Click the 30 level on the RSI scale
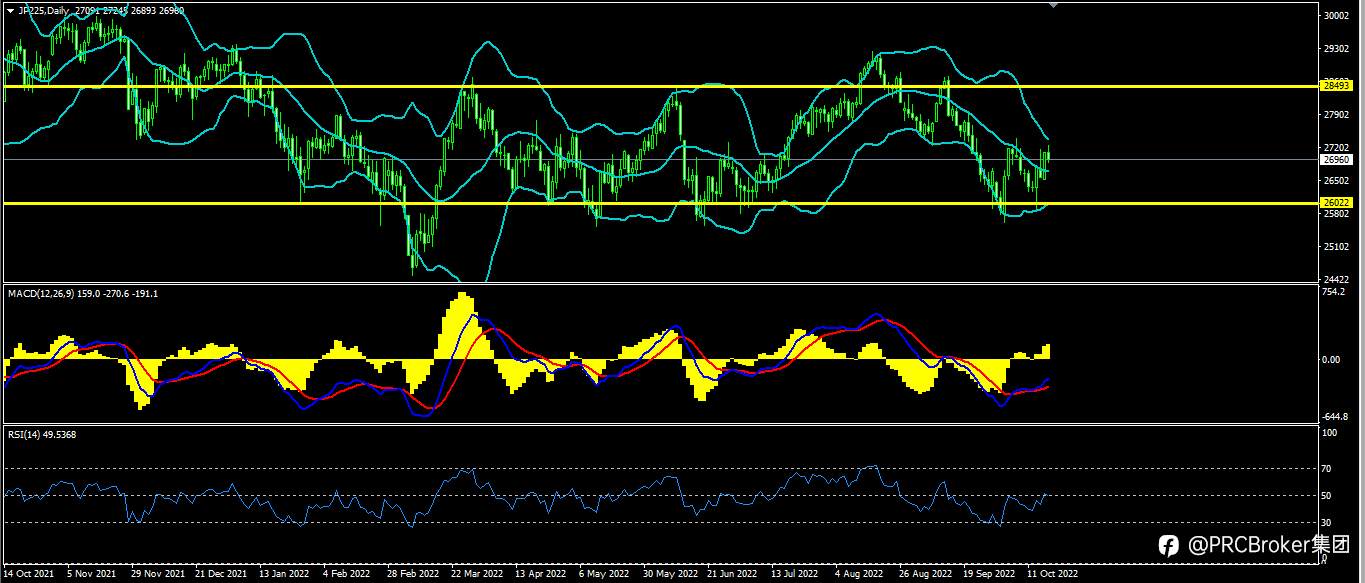The height and width of the screenshot is (583, 1365). tap(1328, 522)
